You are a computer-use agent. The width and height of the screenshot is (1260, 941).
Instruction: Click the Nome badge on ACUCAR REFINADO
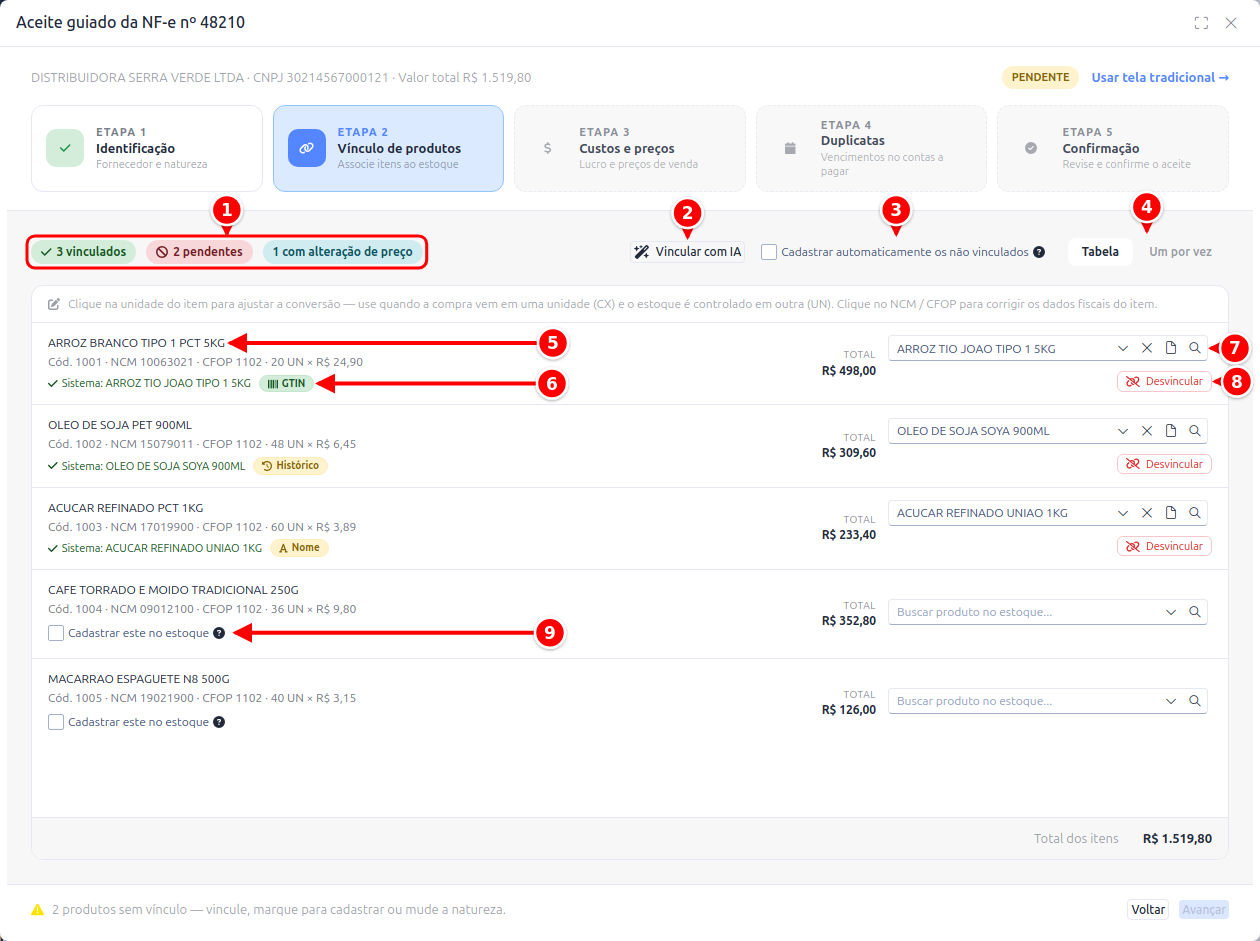(299, 548)
